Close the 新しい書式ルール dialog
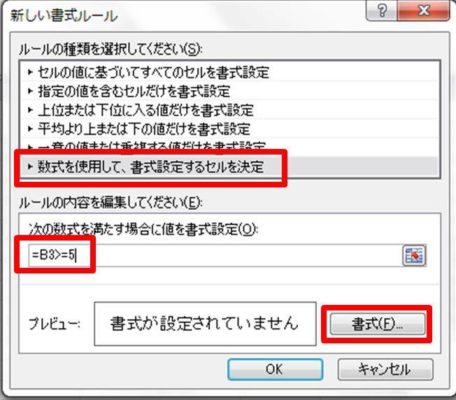 424,11
